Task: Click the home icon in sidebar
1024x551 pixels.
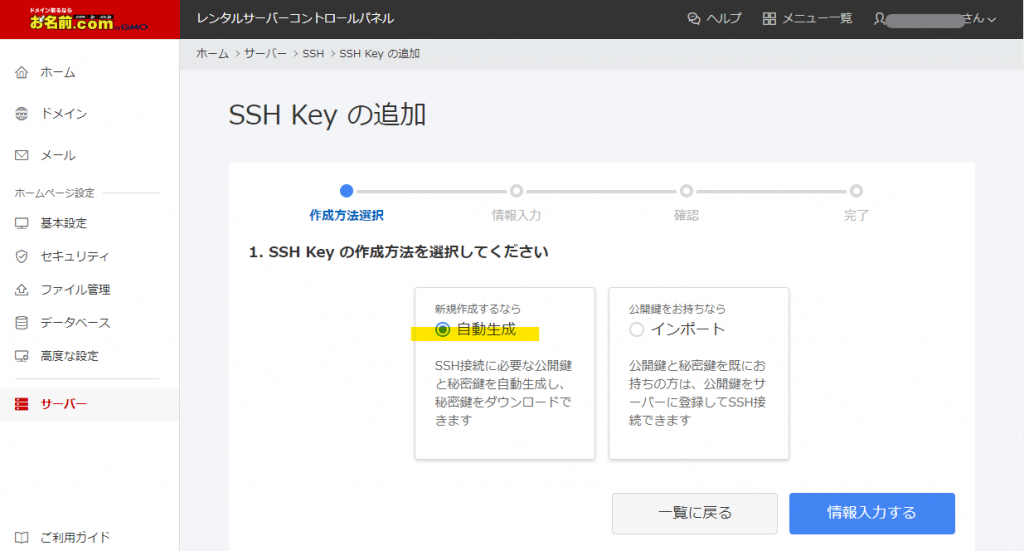Action: (21, 73)
